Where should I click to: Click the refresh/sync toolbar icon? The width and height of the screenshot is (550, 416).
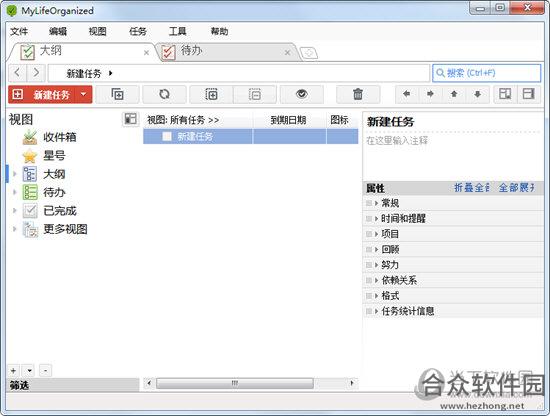164,94
